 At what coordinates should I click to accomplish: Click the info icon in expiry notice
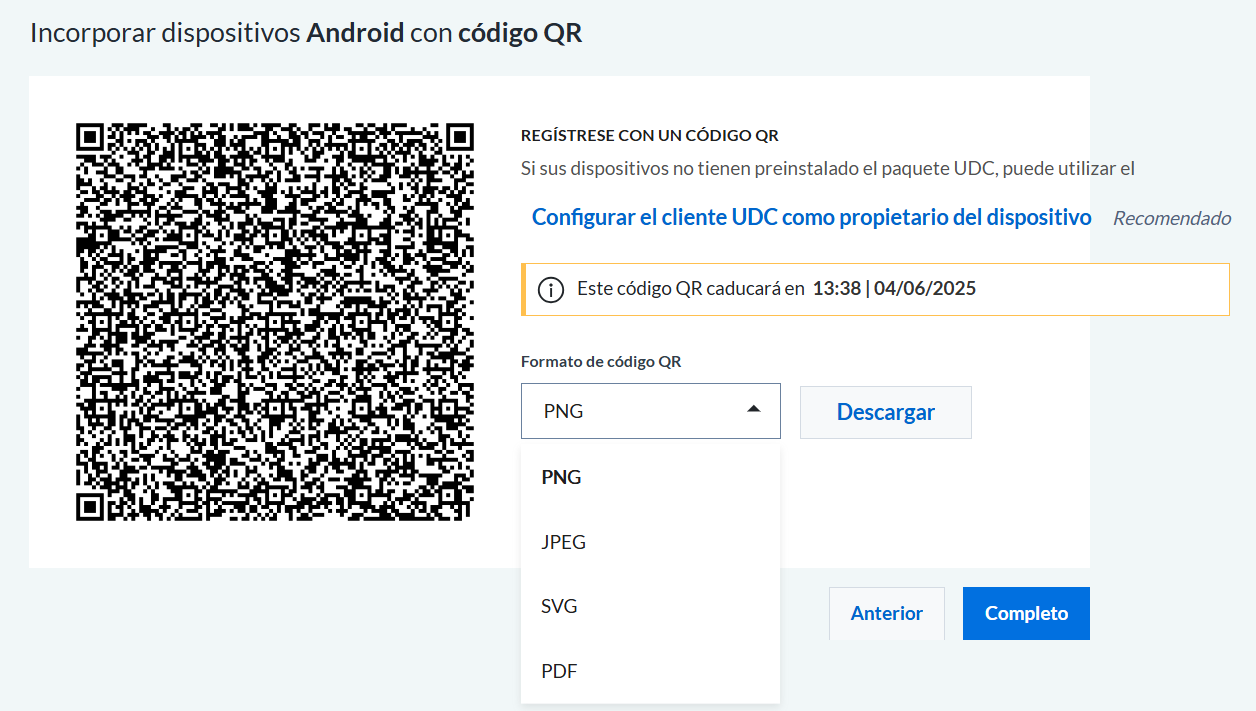point(550,290)
